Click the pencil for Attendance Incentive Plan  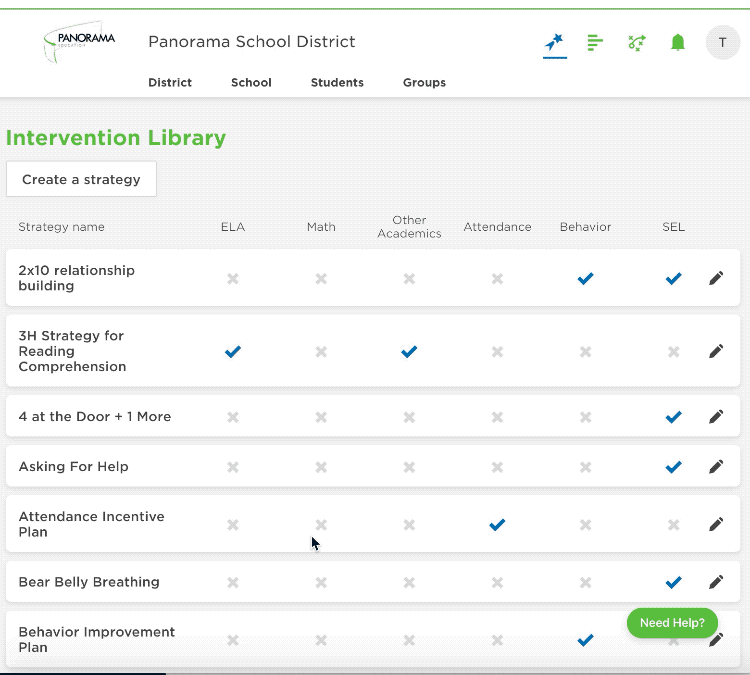pyautogui.click(x=716, y=524)
